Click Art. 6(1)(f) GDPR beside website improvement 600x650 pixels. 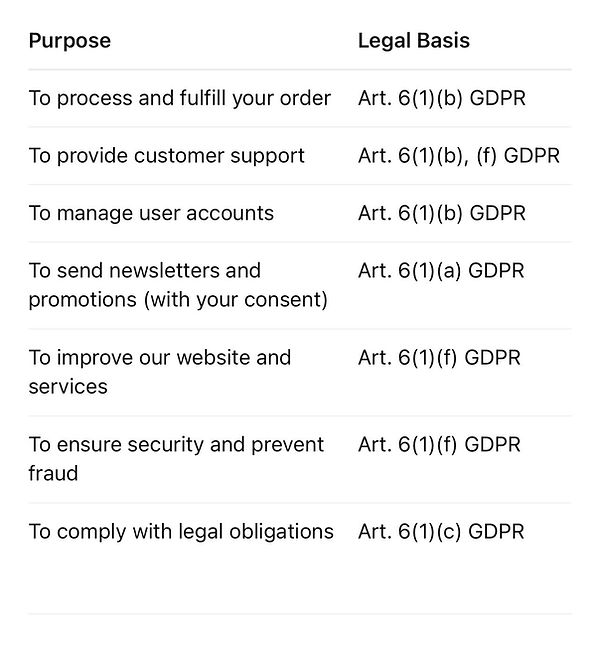(439, 358)
